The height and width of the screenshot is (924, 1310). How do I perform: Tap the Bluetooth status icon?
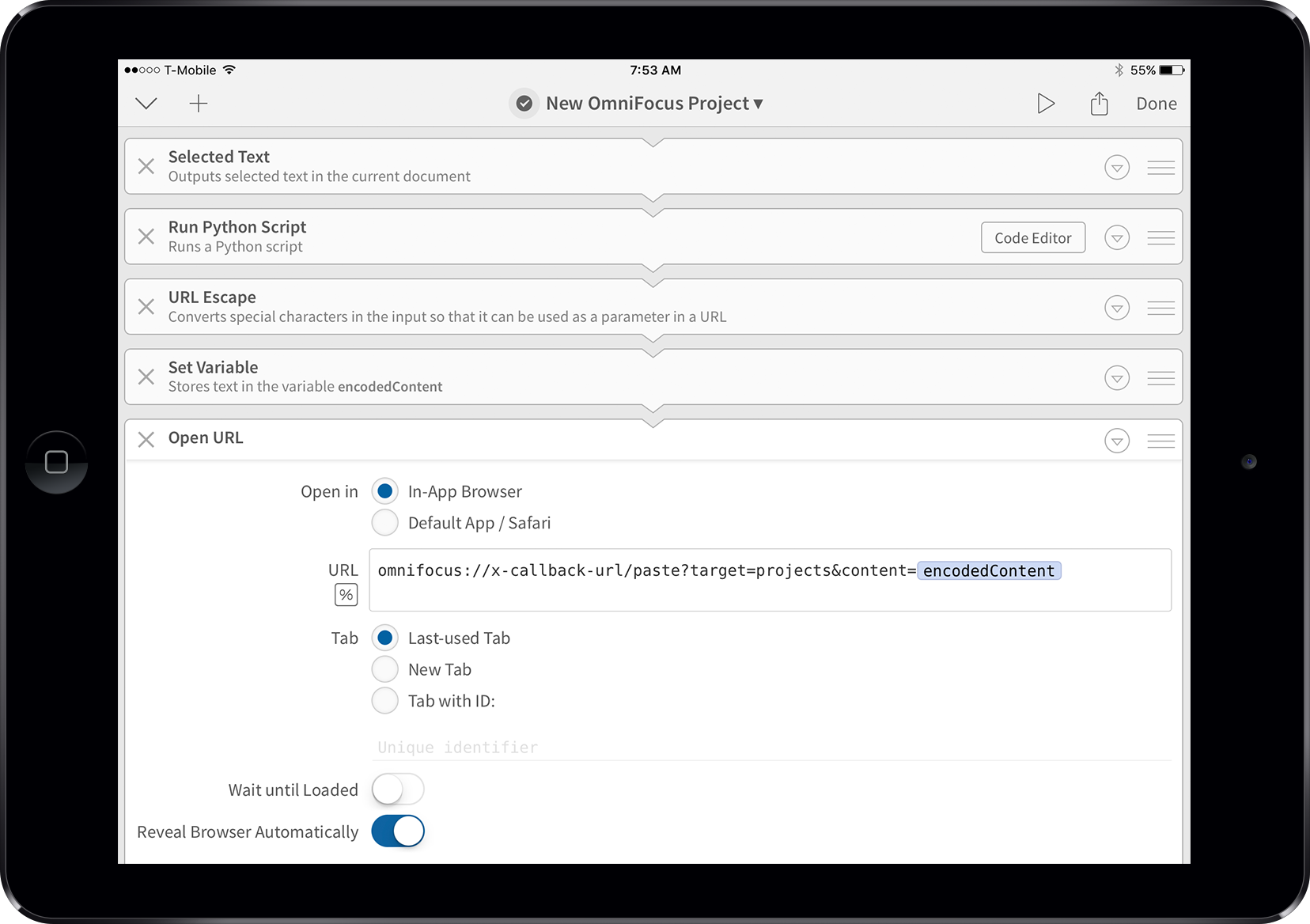1119,70
